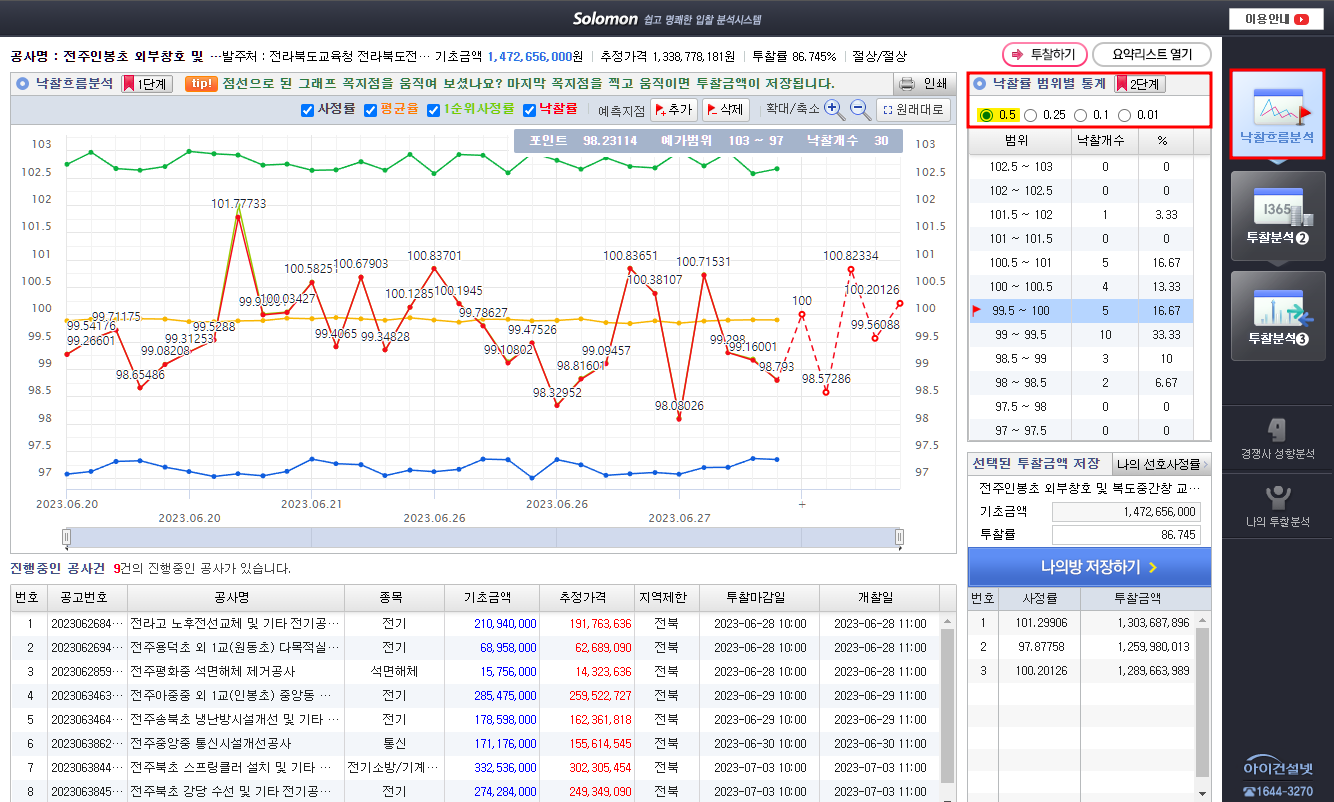Open the 투찰분석 2 sidebar icon
This screenshot has height=802, width=1334.
(x=1277, y=217)
